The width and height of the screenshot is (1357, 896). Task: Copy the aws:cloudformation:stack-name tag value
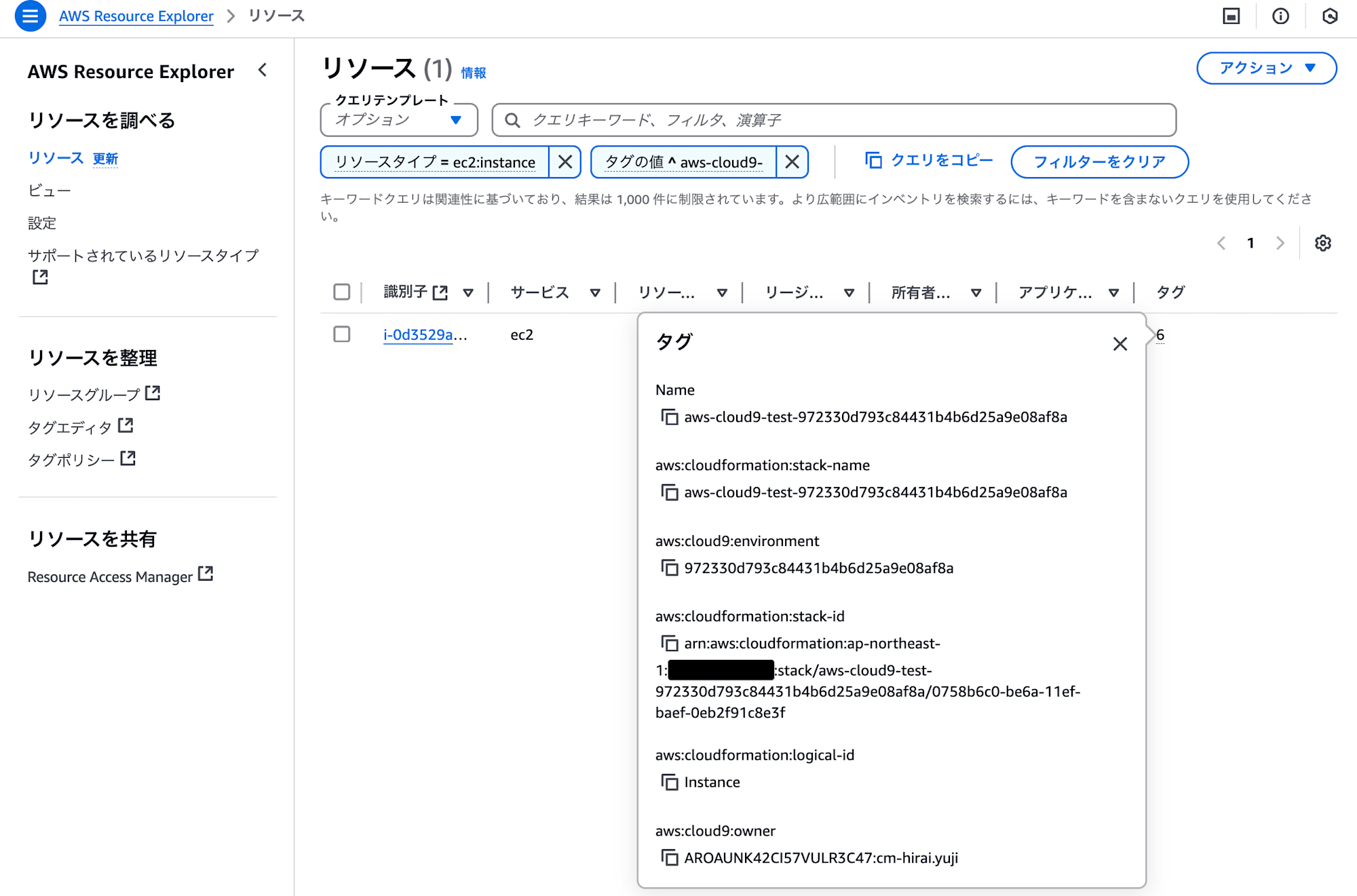coord(670,492)
